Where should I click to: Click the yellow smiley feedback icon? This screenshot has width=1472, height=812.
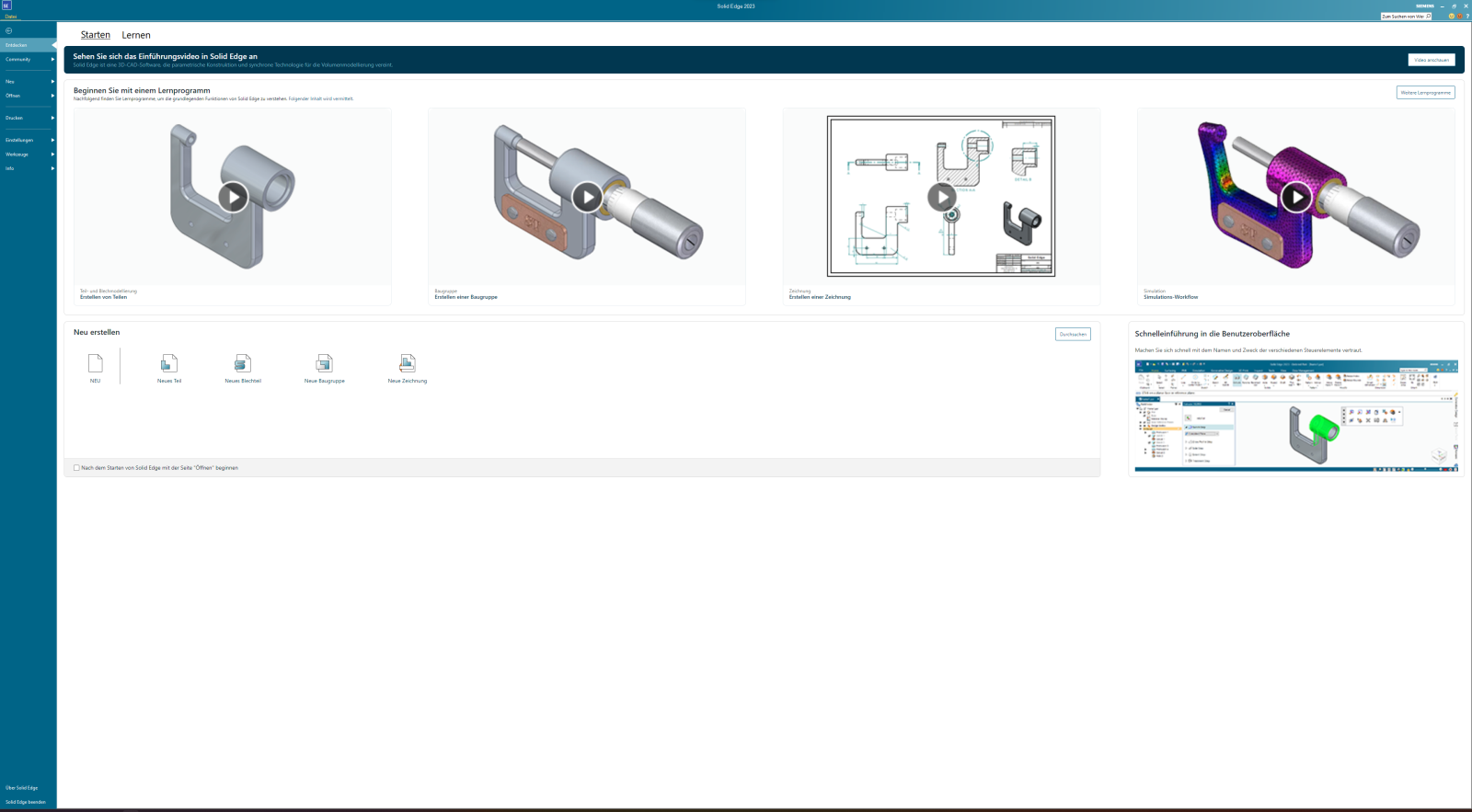coord(1452,16)
